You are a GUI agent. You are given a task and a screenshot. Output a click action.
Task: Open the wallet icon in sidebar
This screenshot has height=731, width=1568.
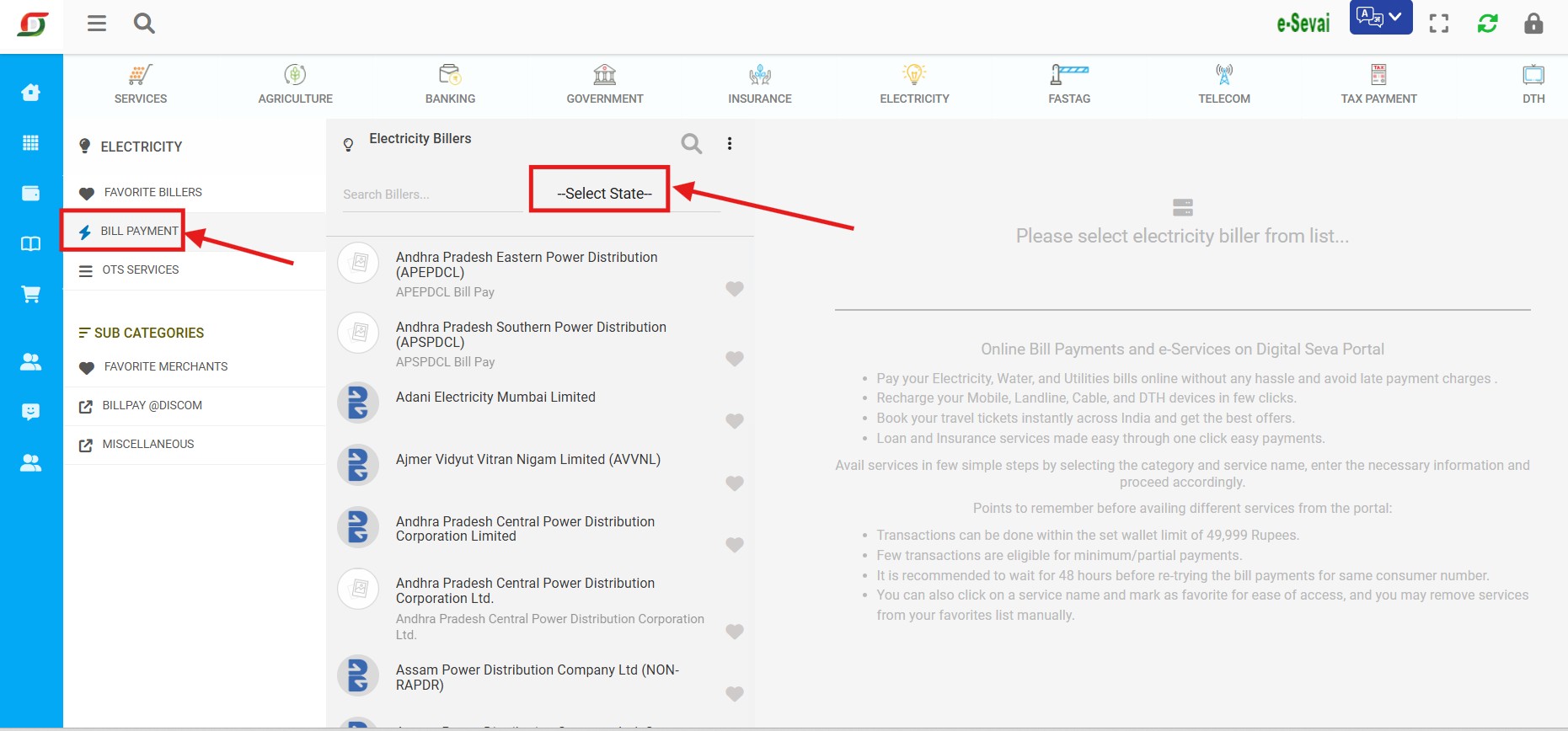click(31, 193)
